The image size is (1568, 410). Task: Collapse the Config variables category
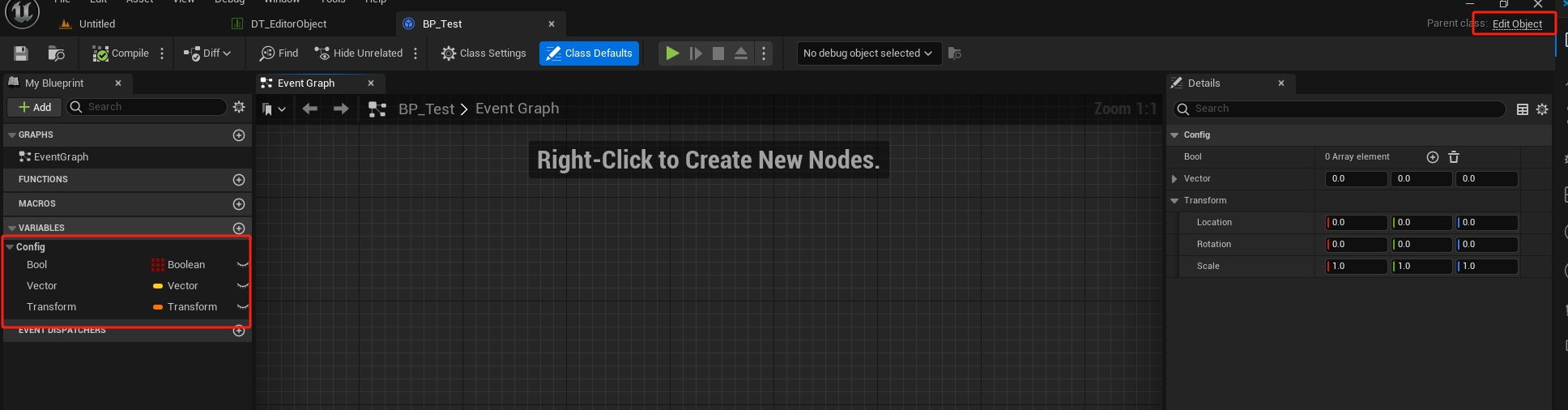click(x=11, y=247)
